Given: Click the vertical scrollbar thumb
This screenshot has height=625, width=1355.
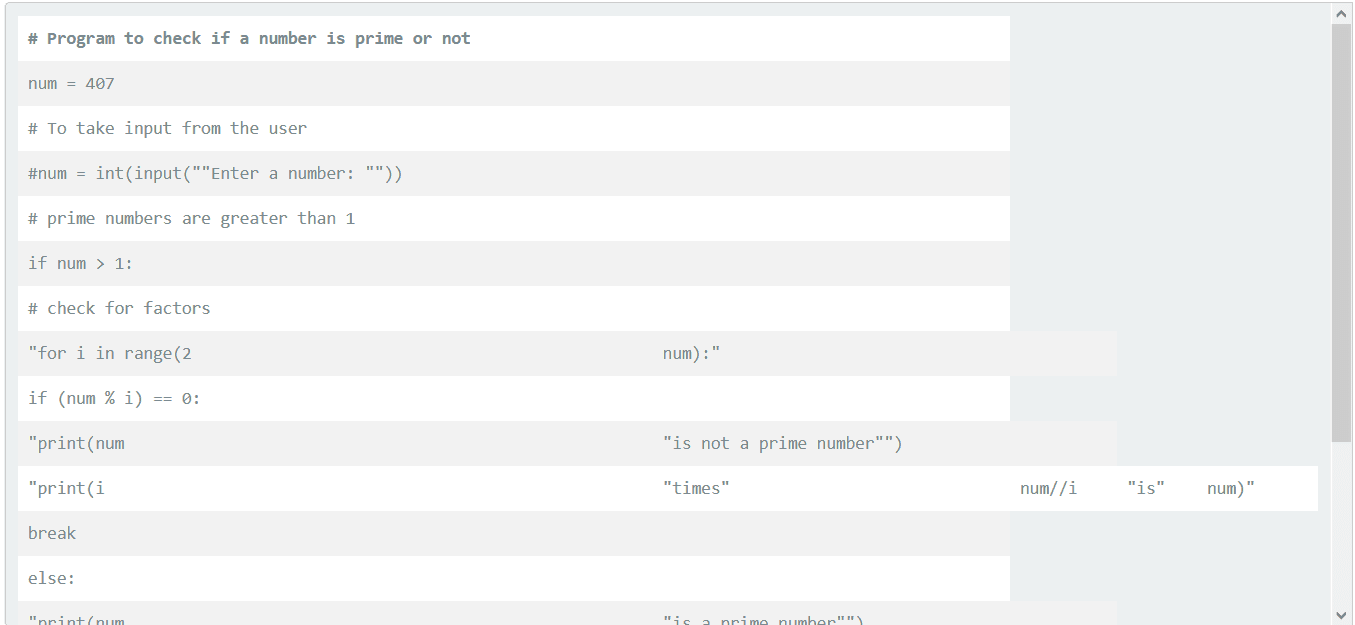Looking at the screenshot, I should coord(1341,230).
